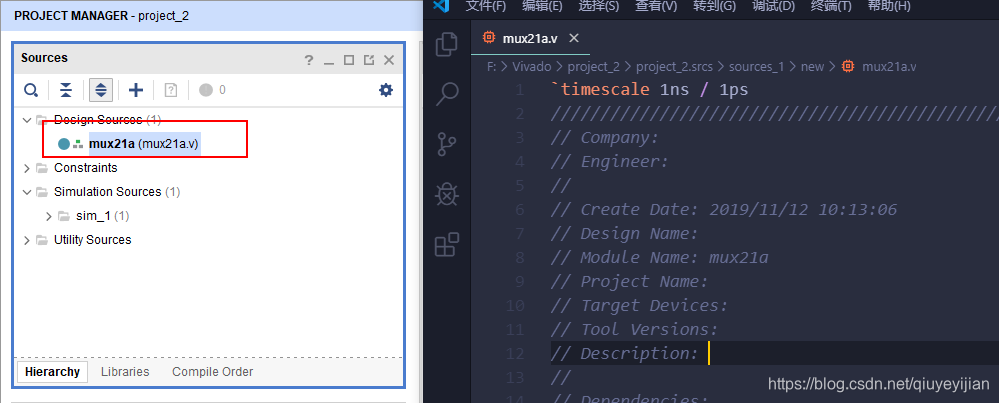Close the Sources panel
The width and height of the screenshot is (999, 403).
click(x=389, y=60)
